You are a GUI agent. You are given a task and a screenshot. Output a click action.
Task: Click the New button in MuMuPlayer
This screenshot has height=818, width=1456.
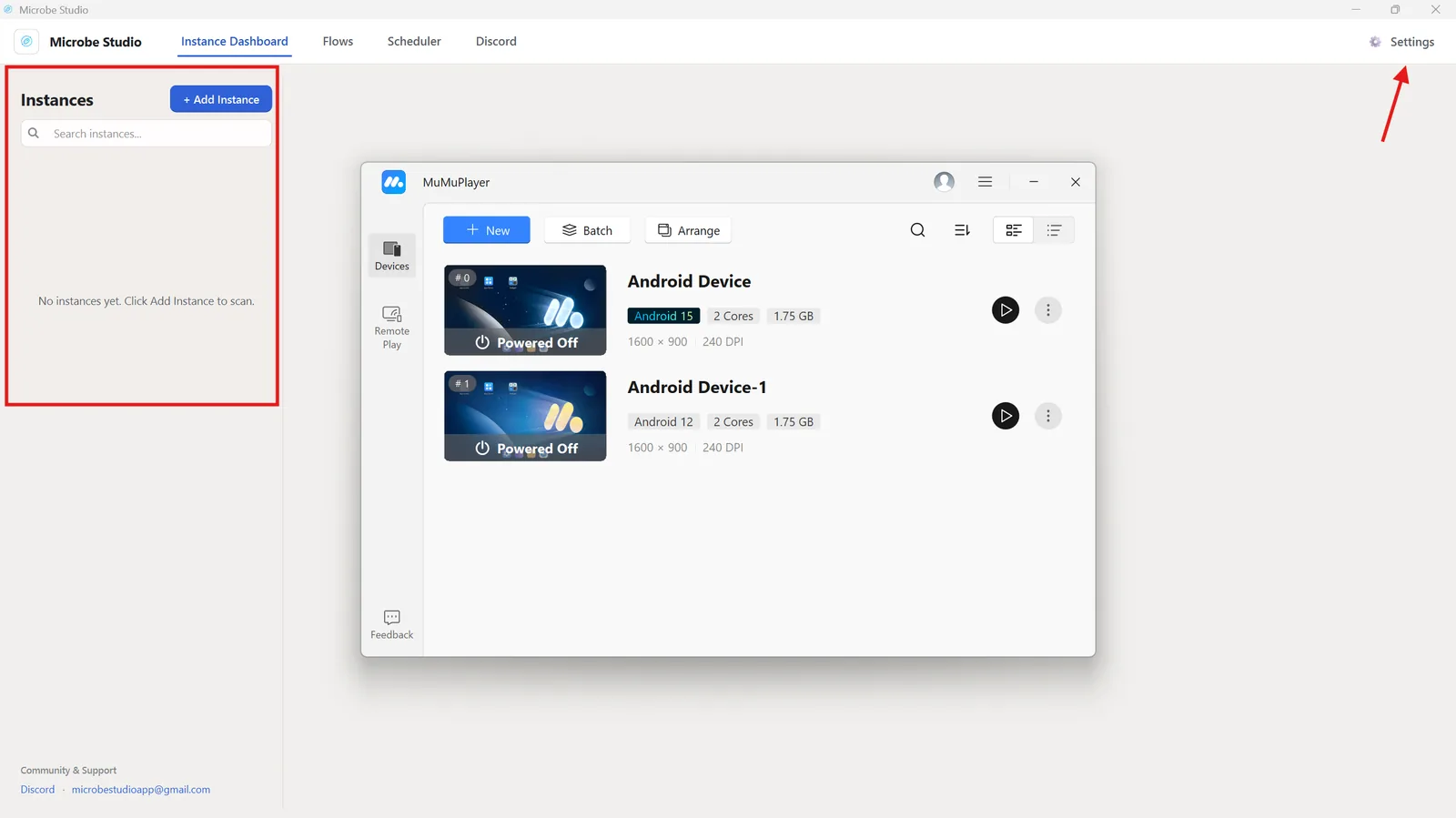(x=487, y=230)
